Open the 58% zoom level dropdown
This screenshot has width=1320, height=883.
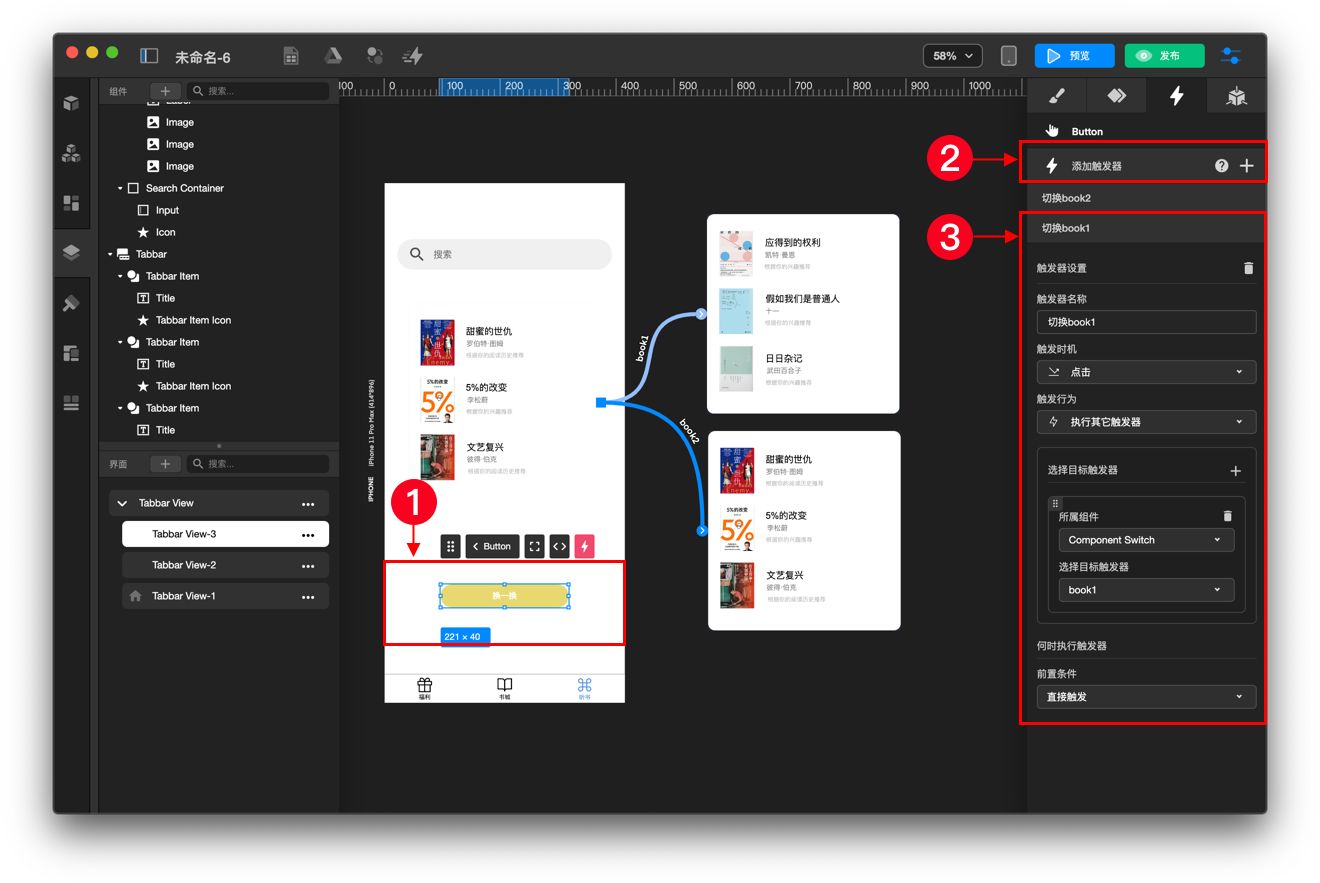[952, 56]
